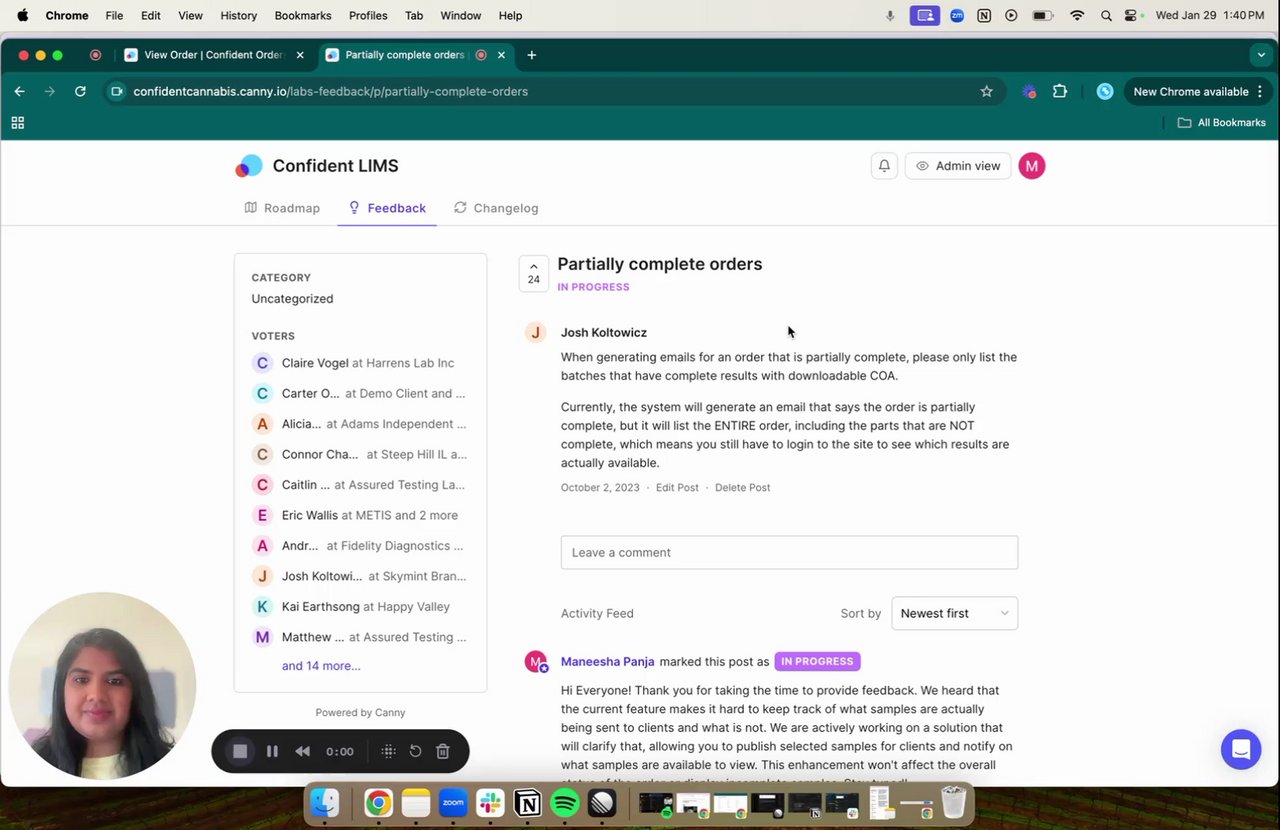Screen dimensions: 1280x830
Task: Expand the Chrome tab search chevron
Action: (x=1260, y=55)
